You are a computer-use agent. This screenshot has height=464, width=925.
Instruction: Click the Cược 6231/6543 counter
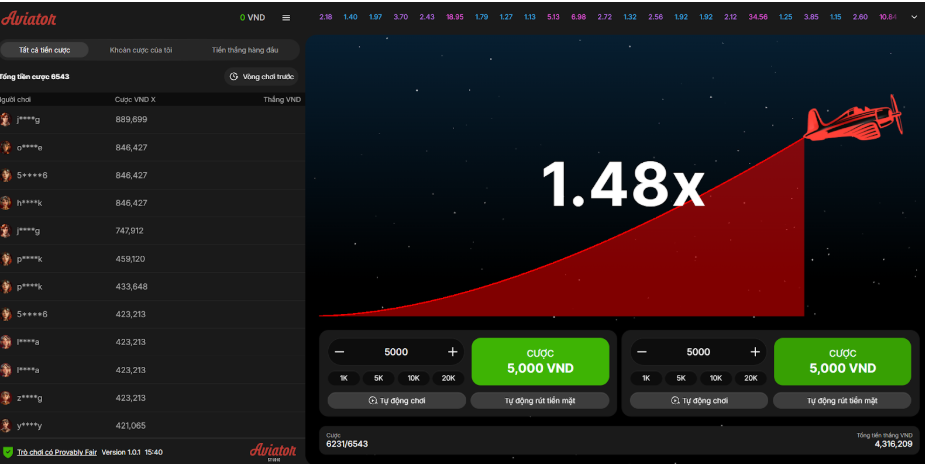[x=347, y=440]
